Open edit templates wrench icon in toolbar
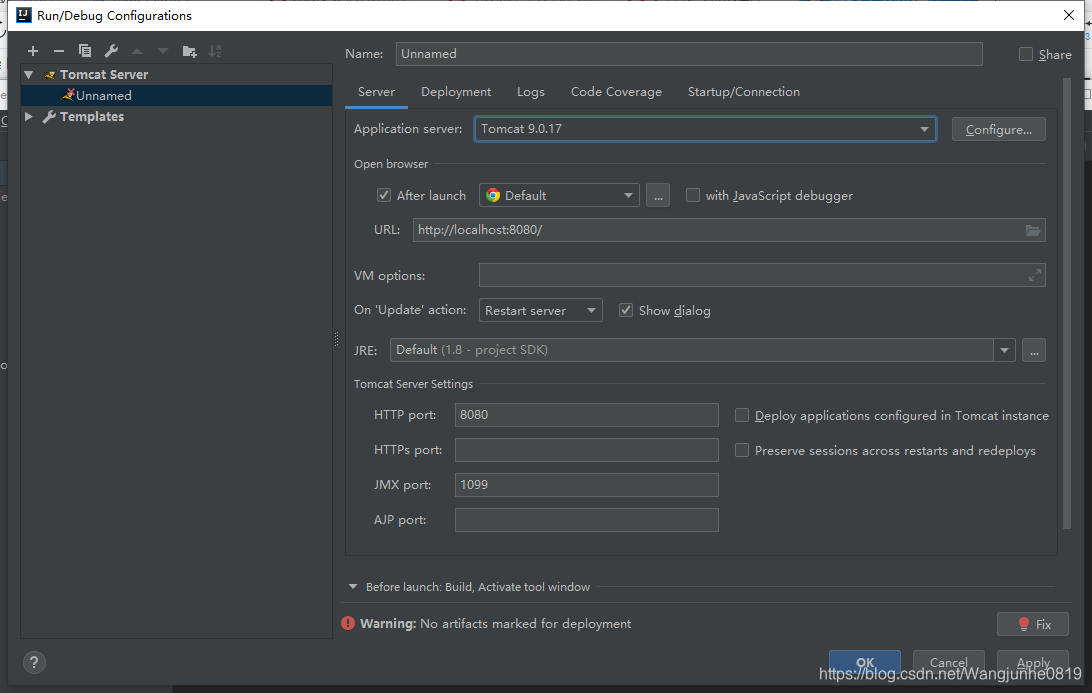The height and width of the screenshot is (693, 1092). (x=111, y=51)
